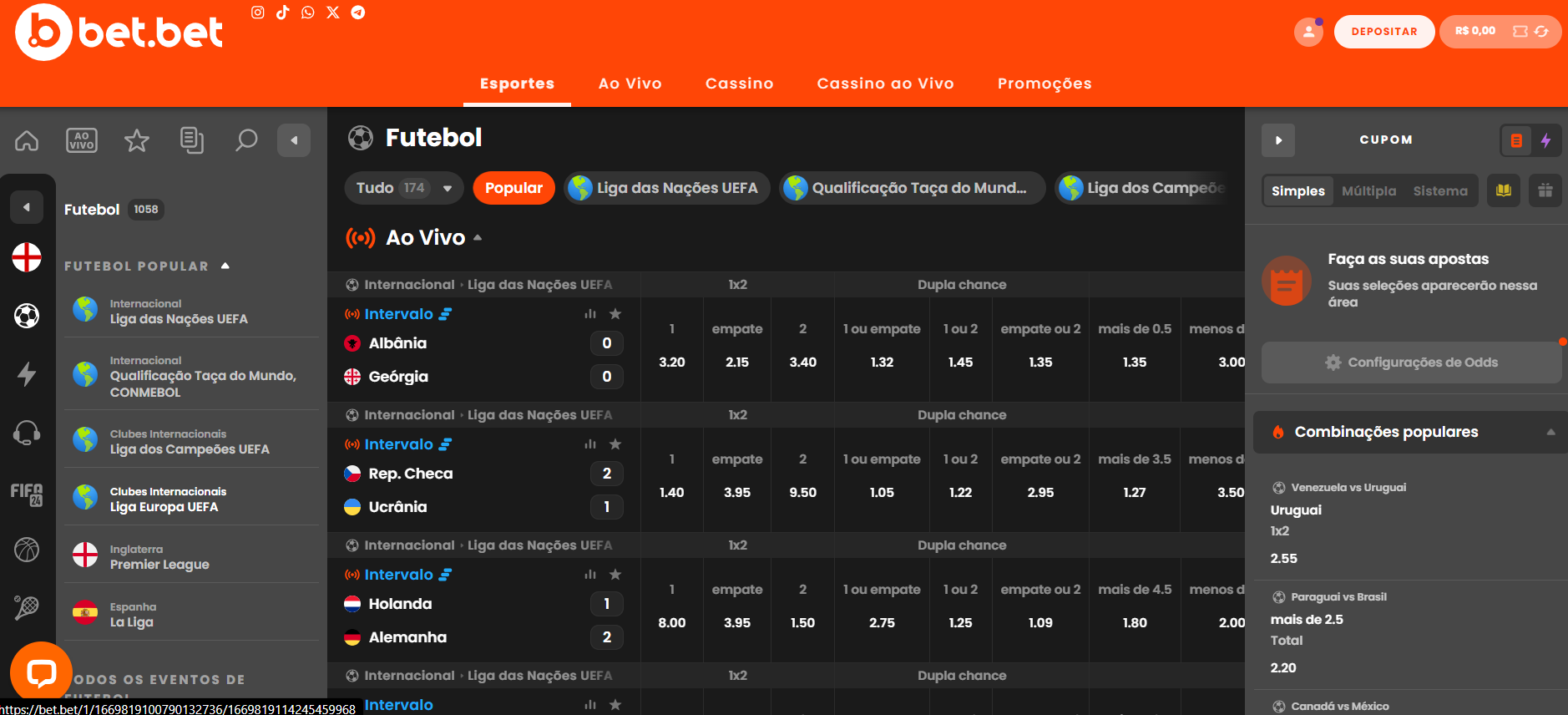Select the soccer ball sport icon

pyautogui.click(x=27, y=316)
